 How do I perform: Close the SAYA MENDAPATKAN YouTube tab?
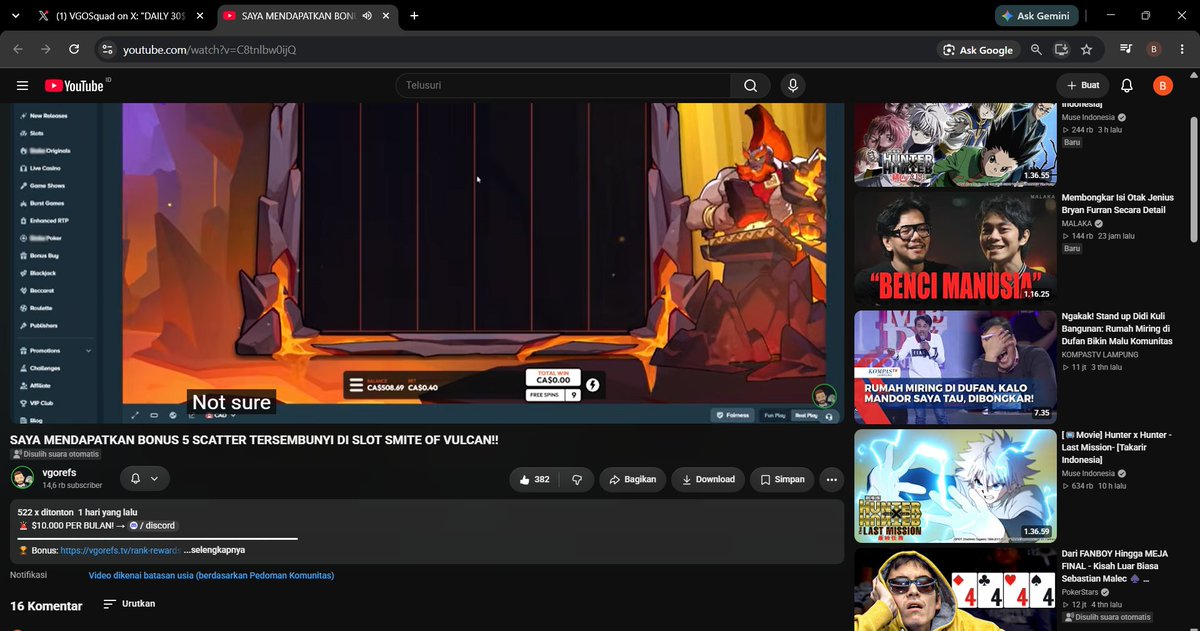coord(387,16)
